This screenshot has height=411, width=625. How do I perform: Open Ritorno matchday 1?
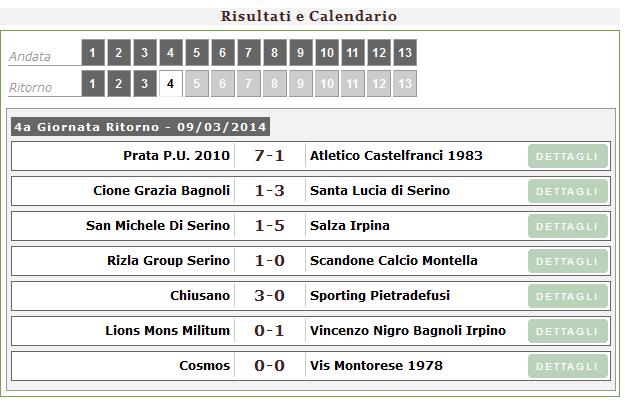point(92,84)
